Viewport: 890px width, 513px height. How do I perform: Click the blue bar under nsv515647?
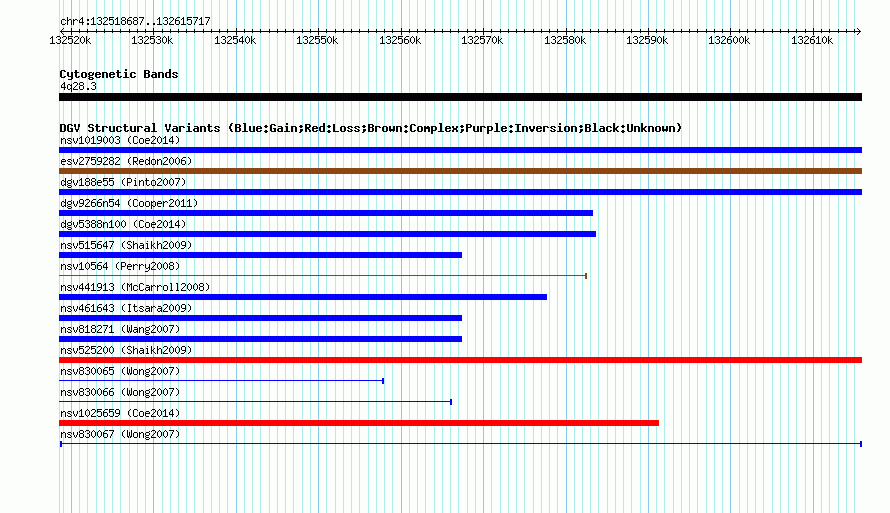point(261,255)
